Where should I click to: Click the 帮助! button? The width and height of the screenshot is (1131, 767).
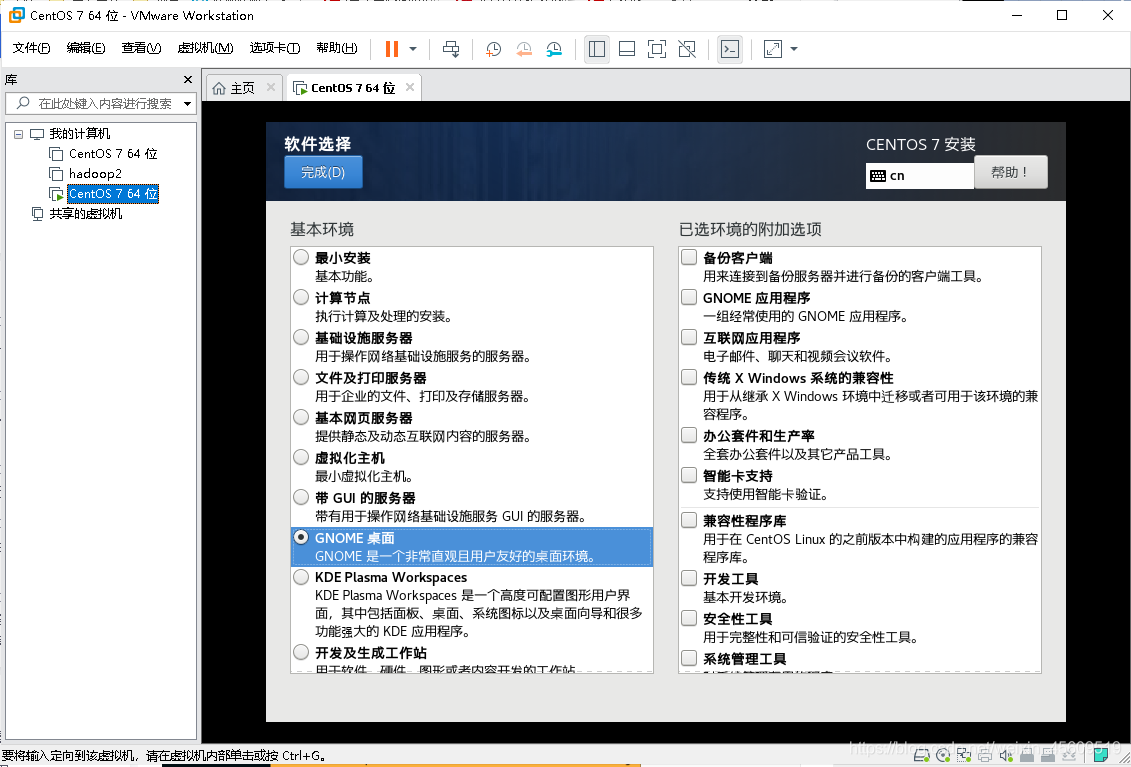point(1011,172)
